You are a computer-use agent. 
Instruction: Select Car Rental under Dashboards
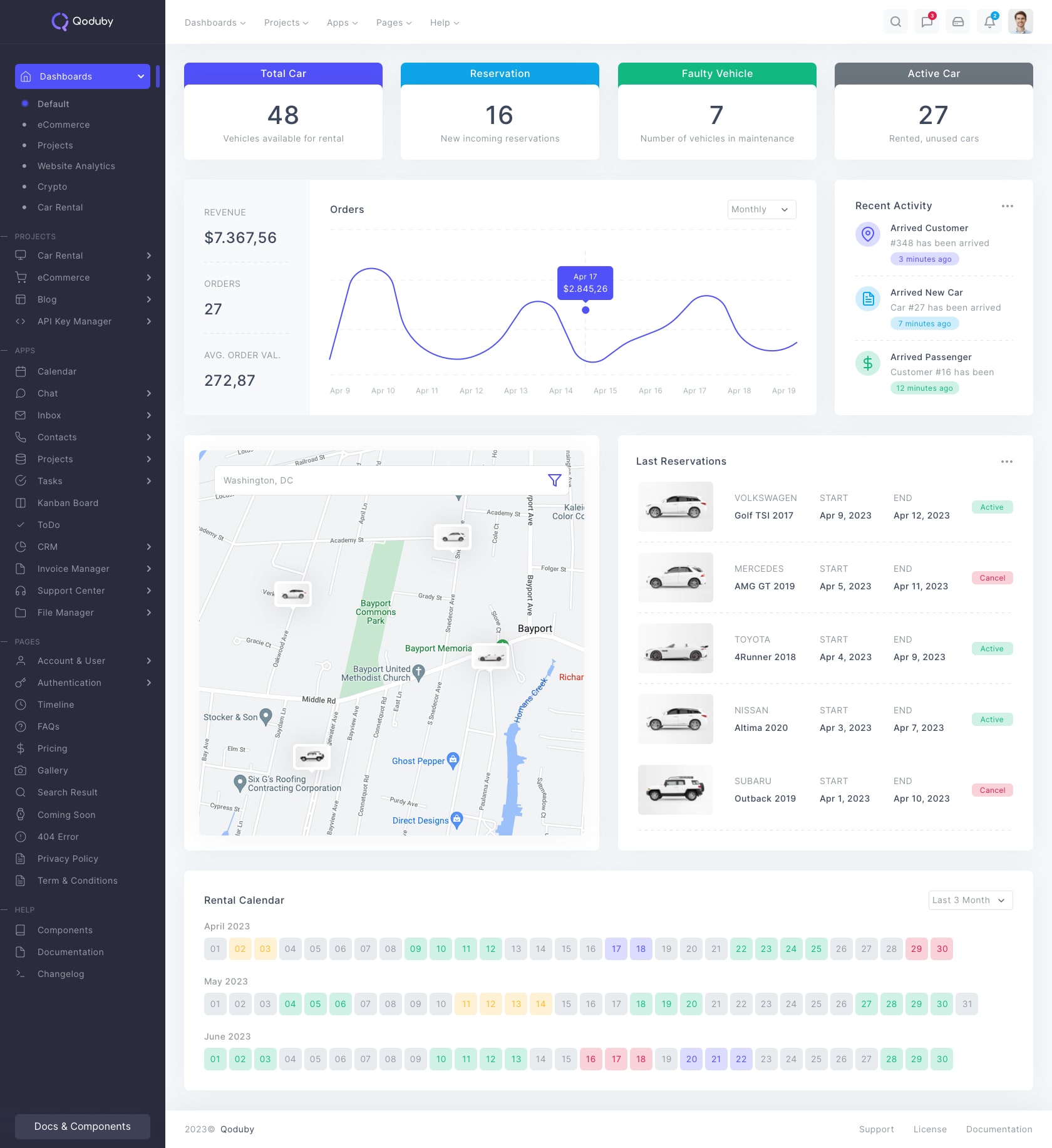tap(60, 207)
